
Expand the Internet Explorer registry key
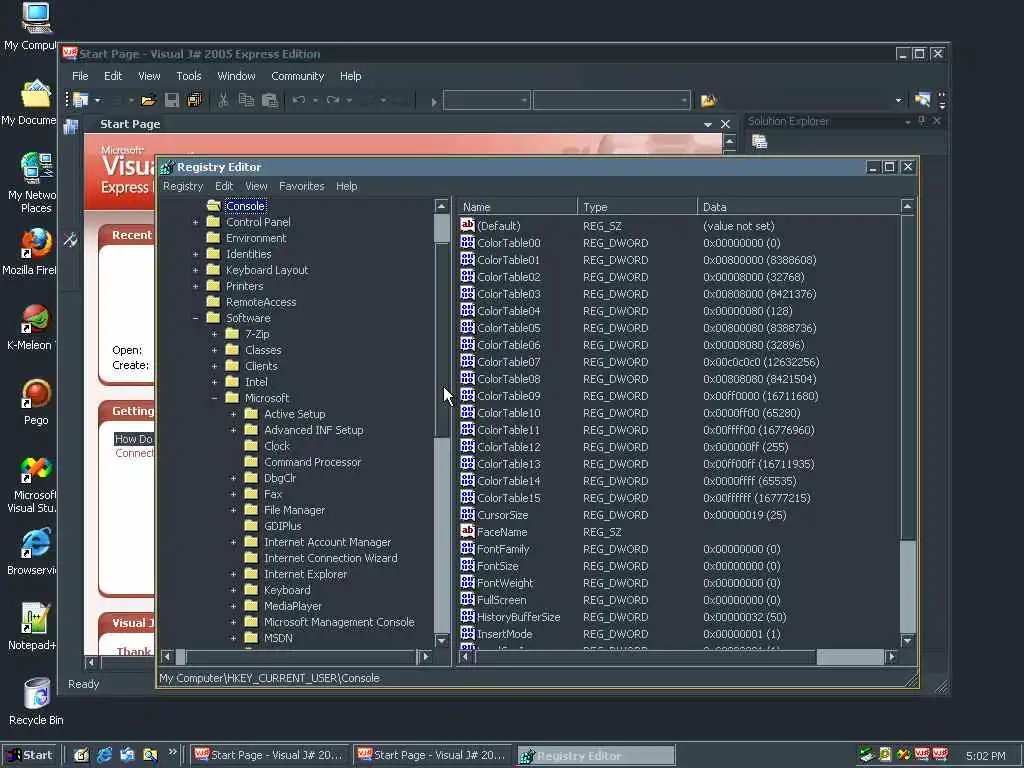coord(233,574)
